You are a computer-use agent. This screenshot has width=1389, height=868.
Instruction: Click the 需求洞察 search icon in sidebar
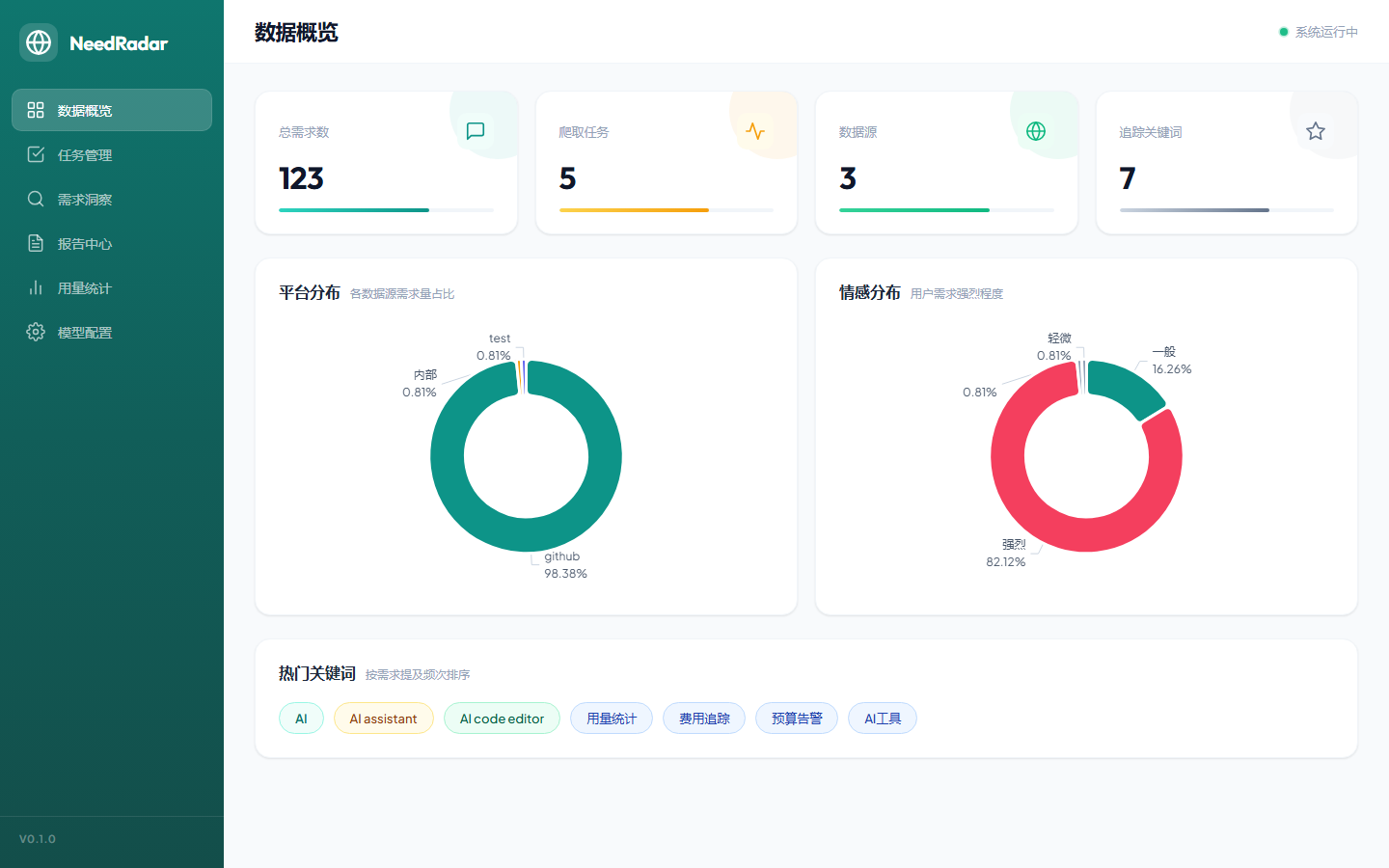click(x=36, y=199)
